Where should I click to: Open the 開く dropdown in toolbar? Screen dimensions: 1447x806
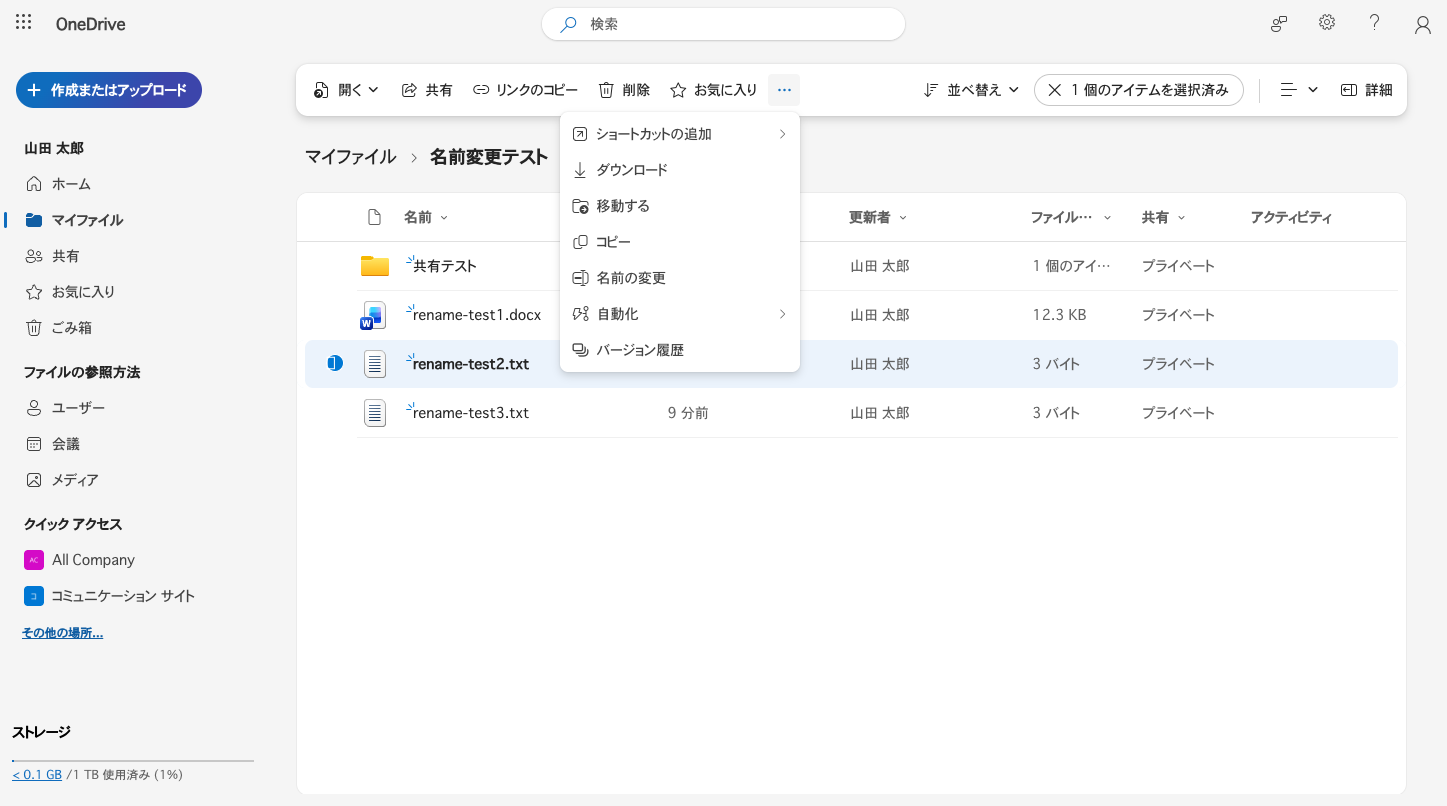pyautogui.click(x=346, y=90)
